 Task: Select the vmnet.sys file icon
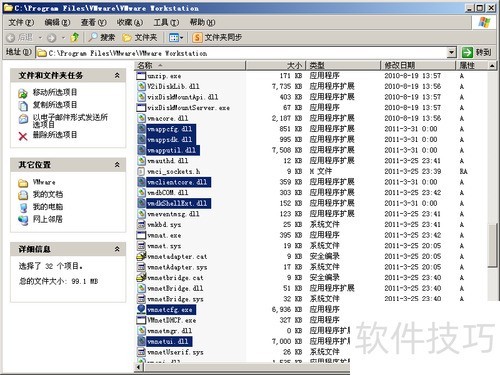141,246
